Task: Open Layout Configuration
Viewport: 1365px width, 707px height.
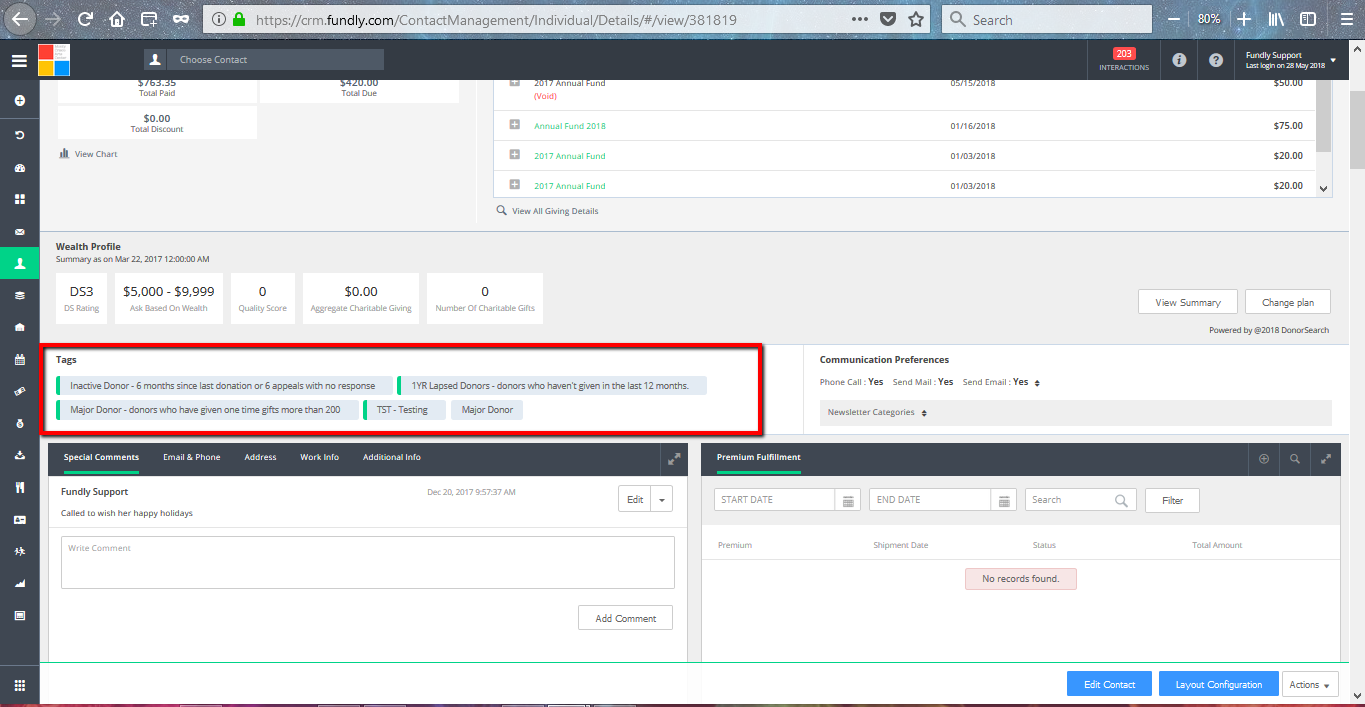Action: pyautogui.click(x=1219, y=684)
